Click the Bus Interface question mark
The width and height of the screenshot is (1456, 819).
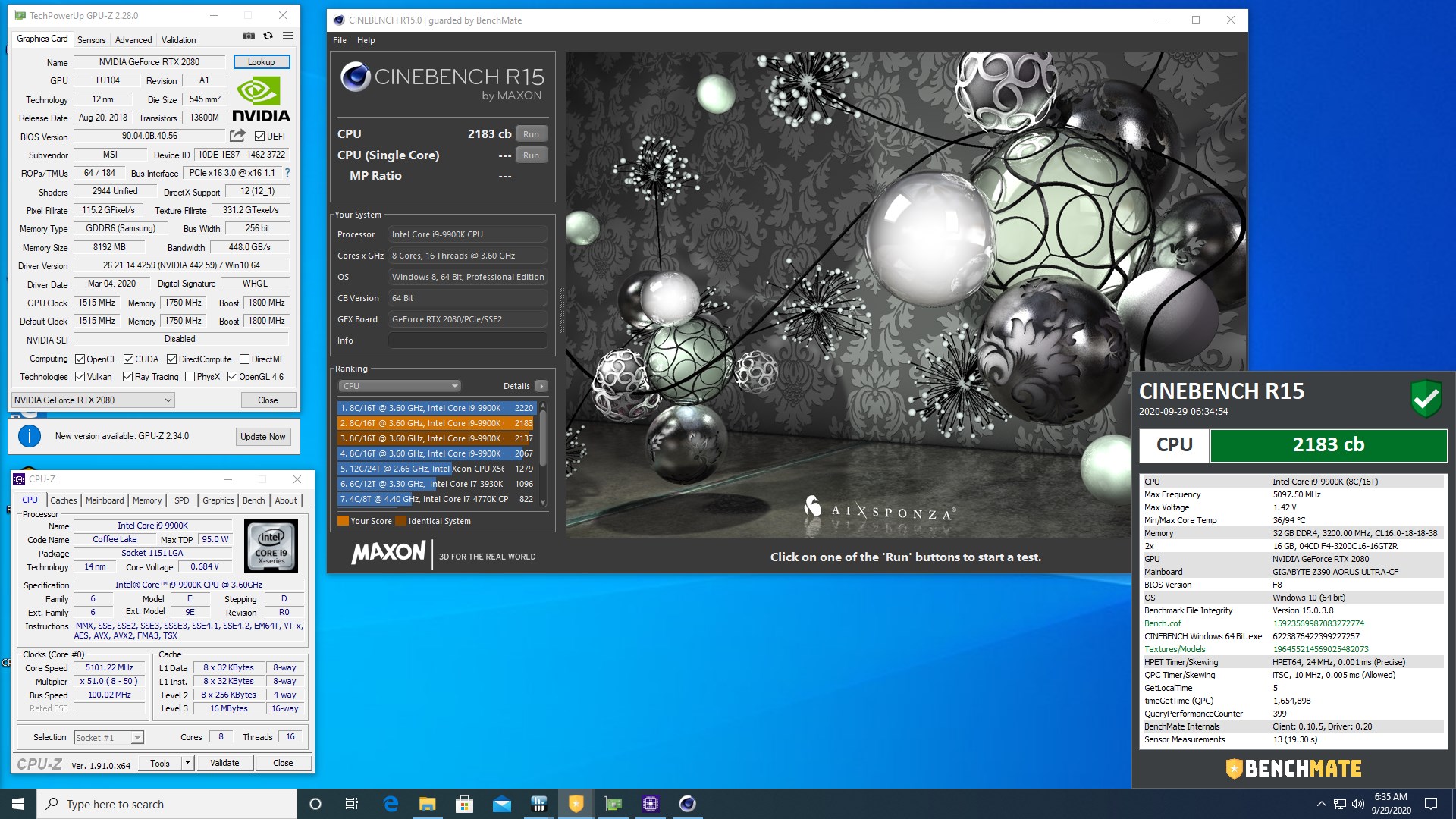coord(287,173)
